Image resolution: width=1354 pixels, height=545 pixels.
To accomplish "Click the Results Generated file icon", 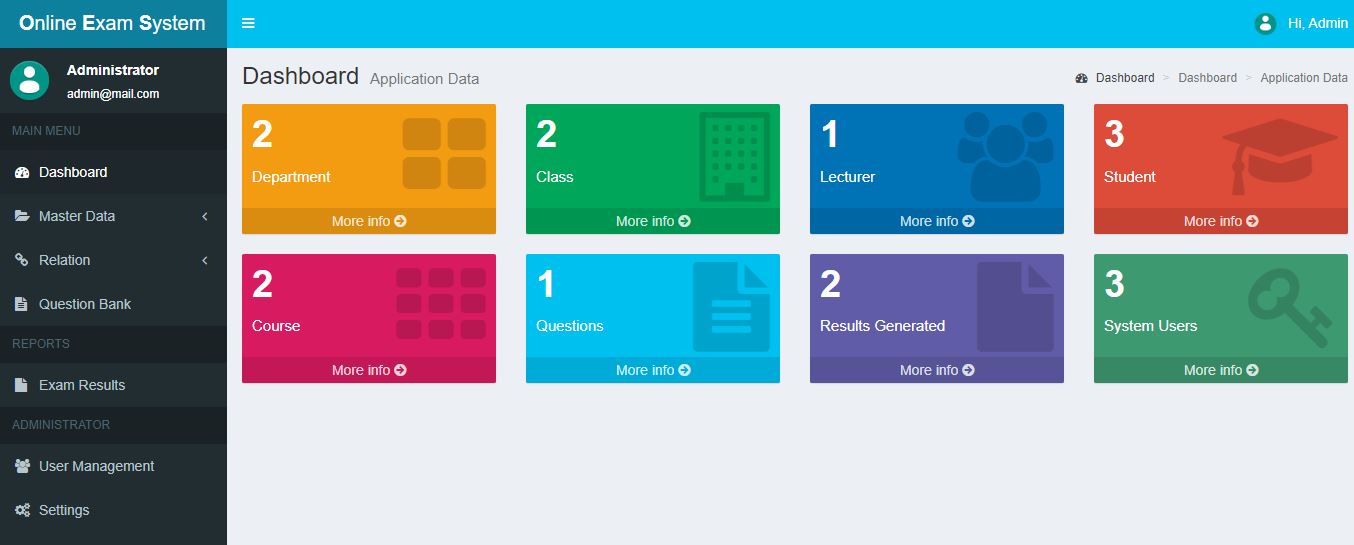I will click(1015, 306).
